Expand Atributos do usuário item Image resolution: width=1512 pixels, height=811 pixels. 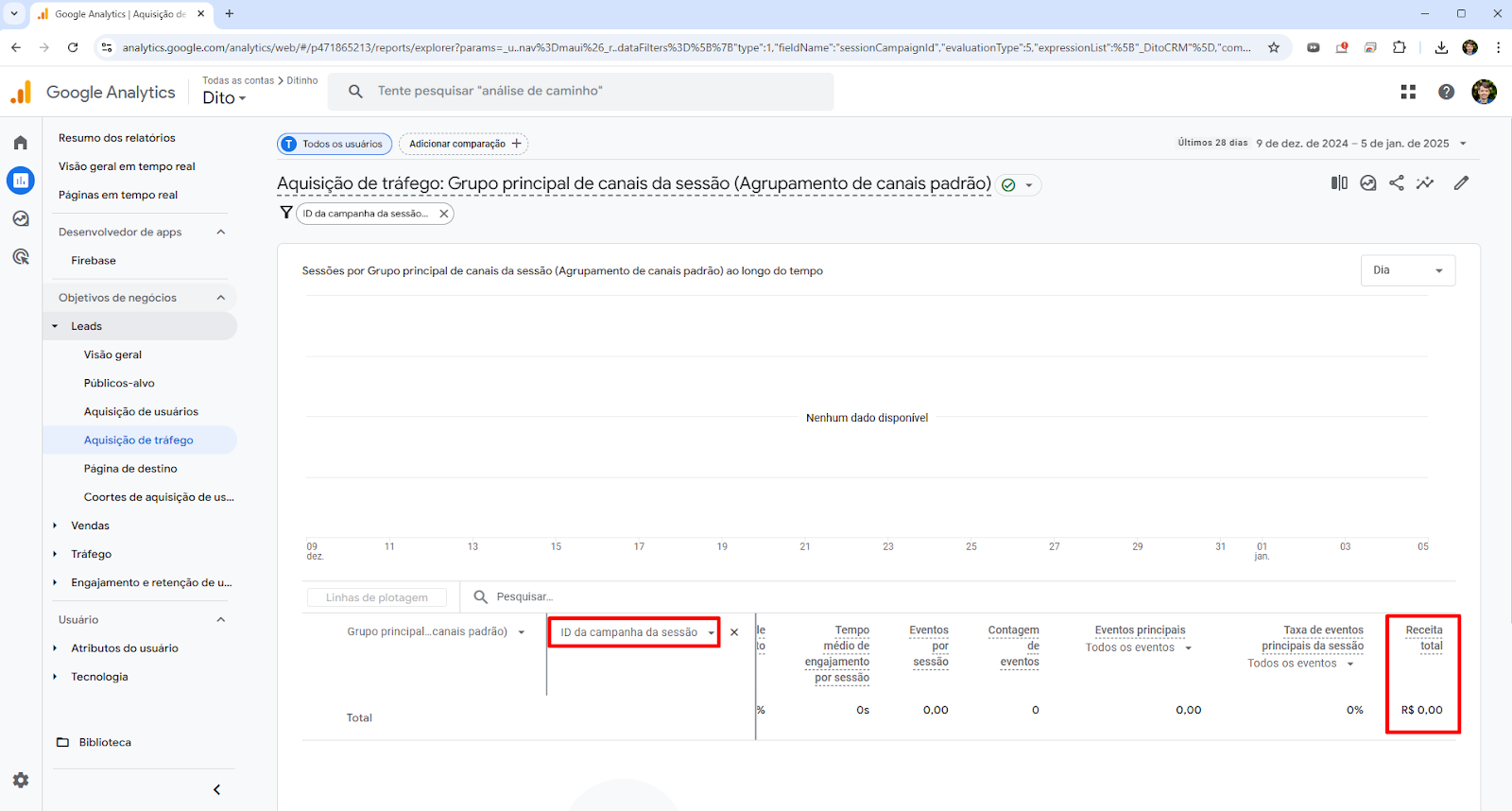55,648
